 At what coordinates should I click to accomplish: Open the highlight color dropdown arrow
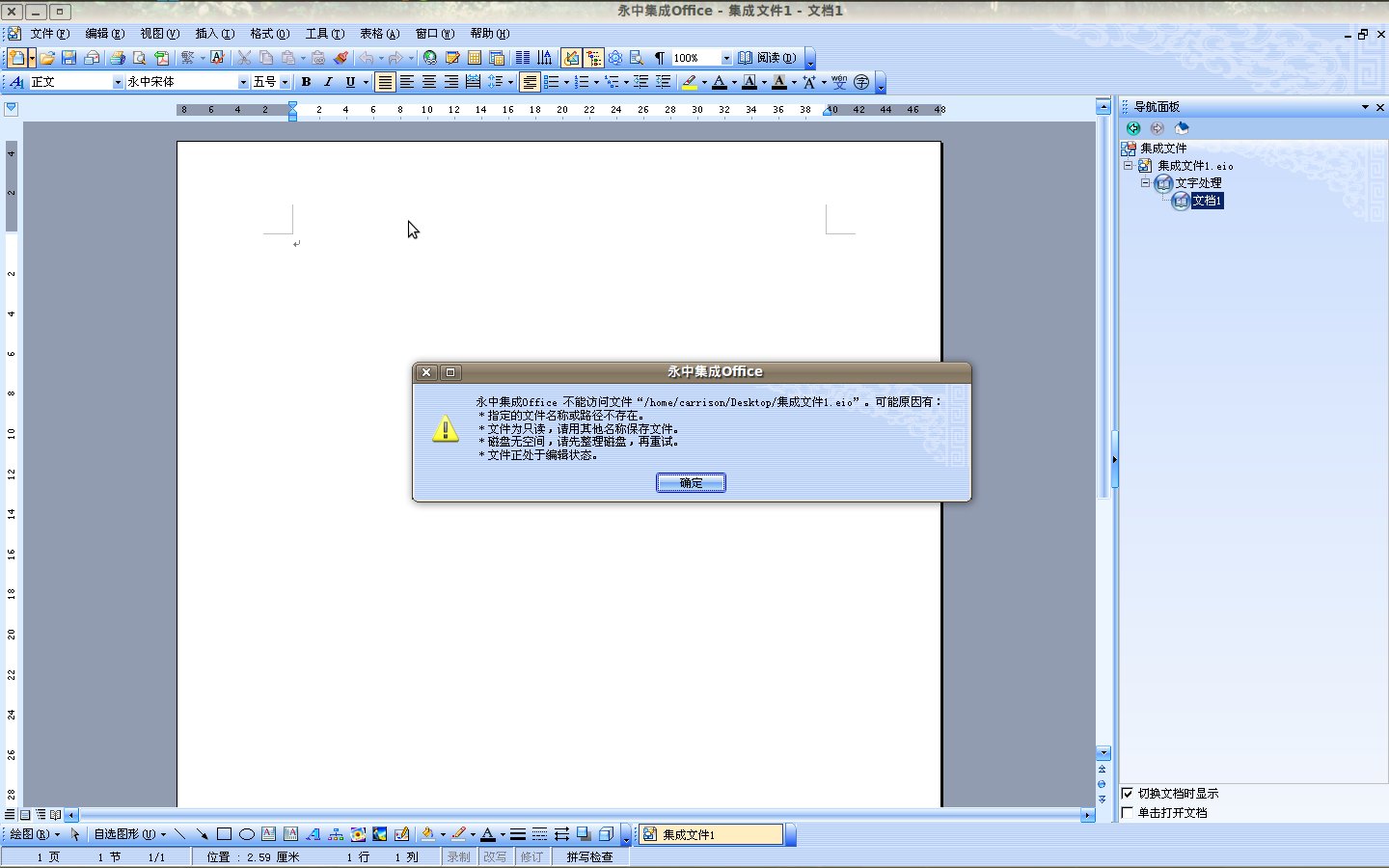click(x=704, y=82)
